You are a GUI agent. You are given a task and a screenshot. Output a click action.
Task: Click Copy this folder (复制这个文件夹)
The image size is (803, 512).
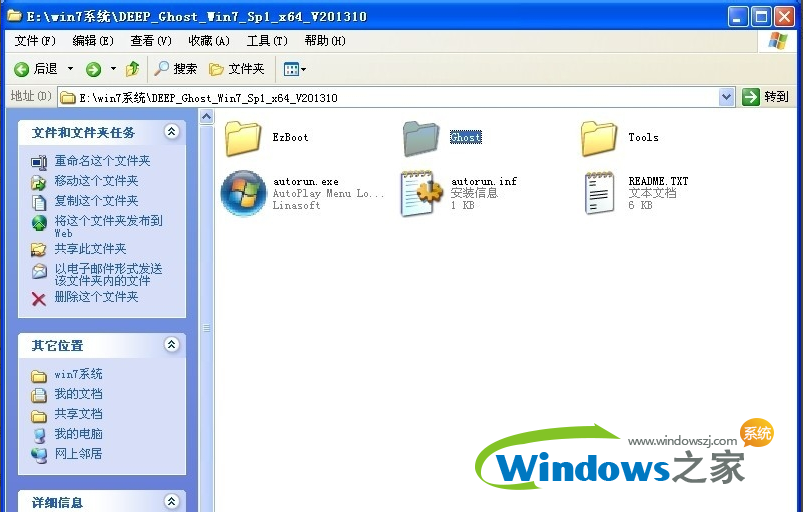(96, 201)
